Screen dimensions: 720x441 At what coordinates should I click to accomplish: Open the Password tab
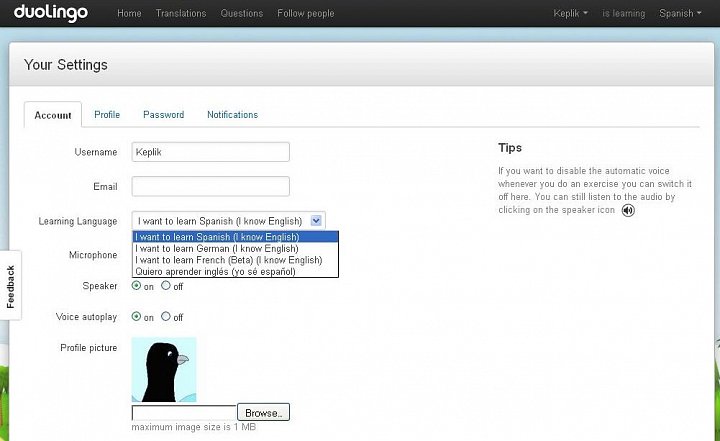[163, 115]
